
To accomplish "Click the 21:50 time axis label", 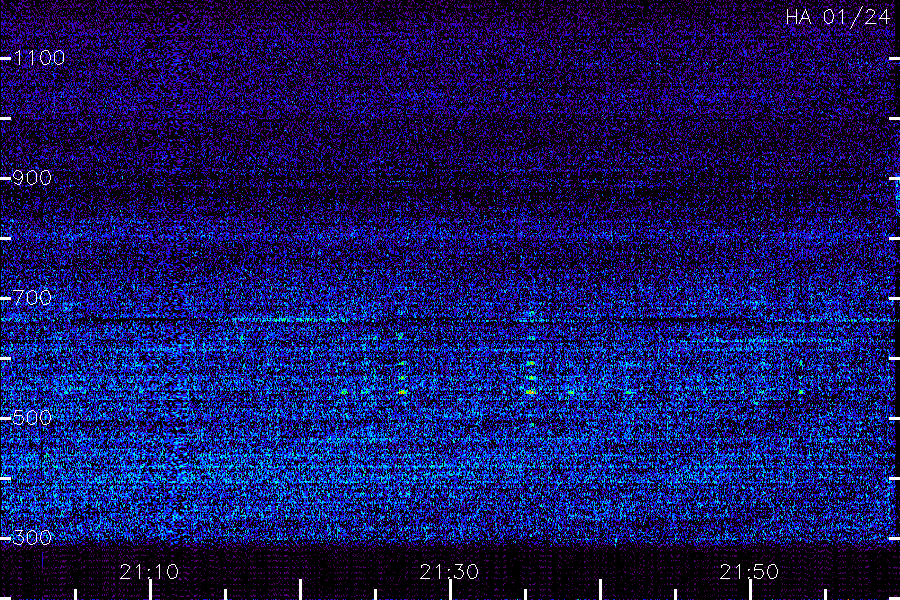I will (x=749, y=572).
